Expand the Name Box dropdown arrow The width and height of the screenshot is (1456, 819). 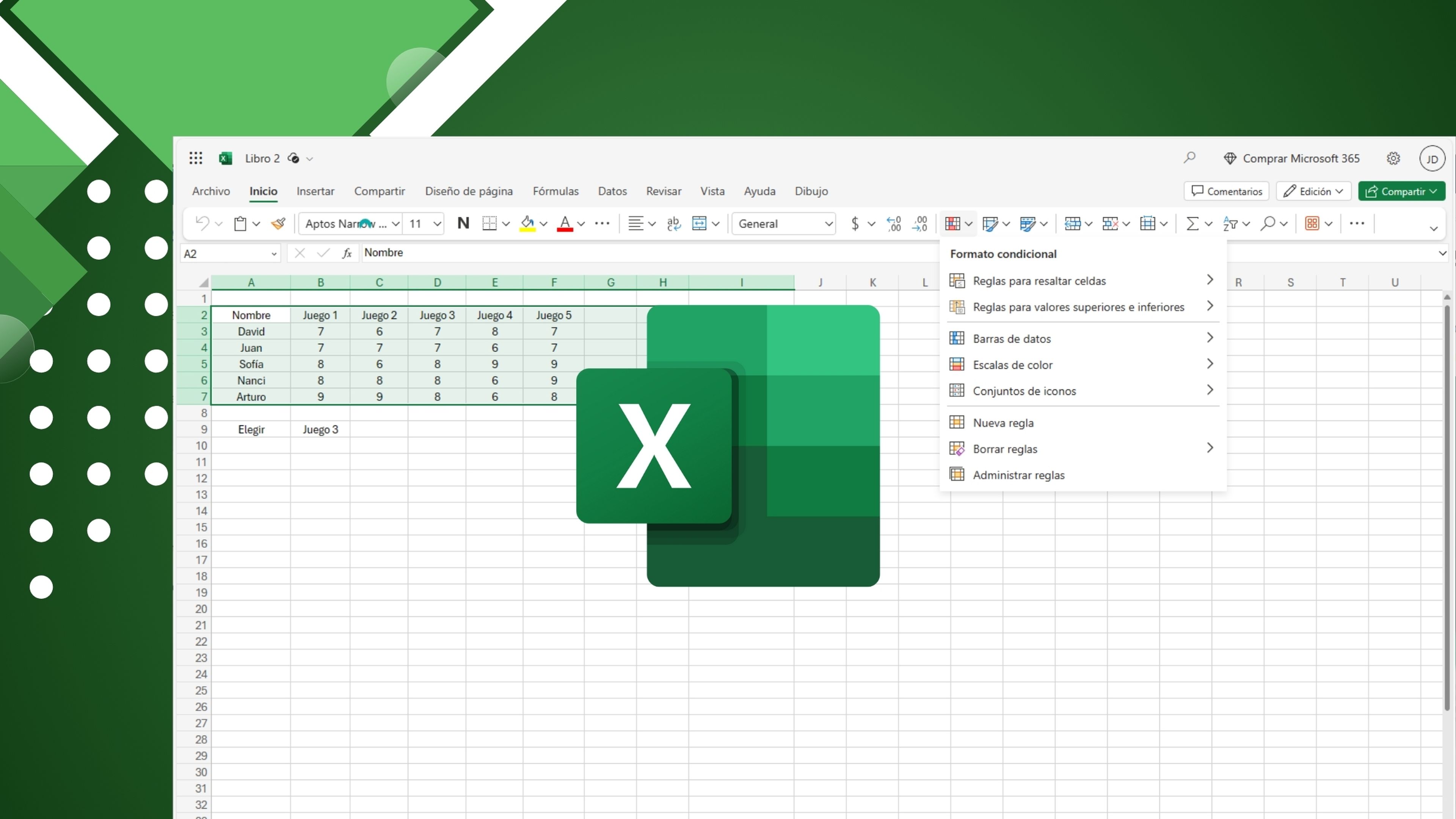pos(274,254)
